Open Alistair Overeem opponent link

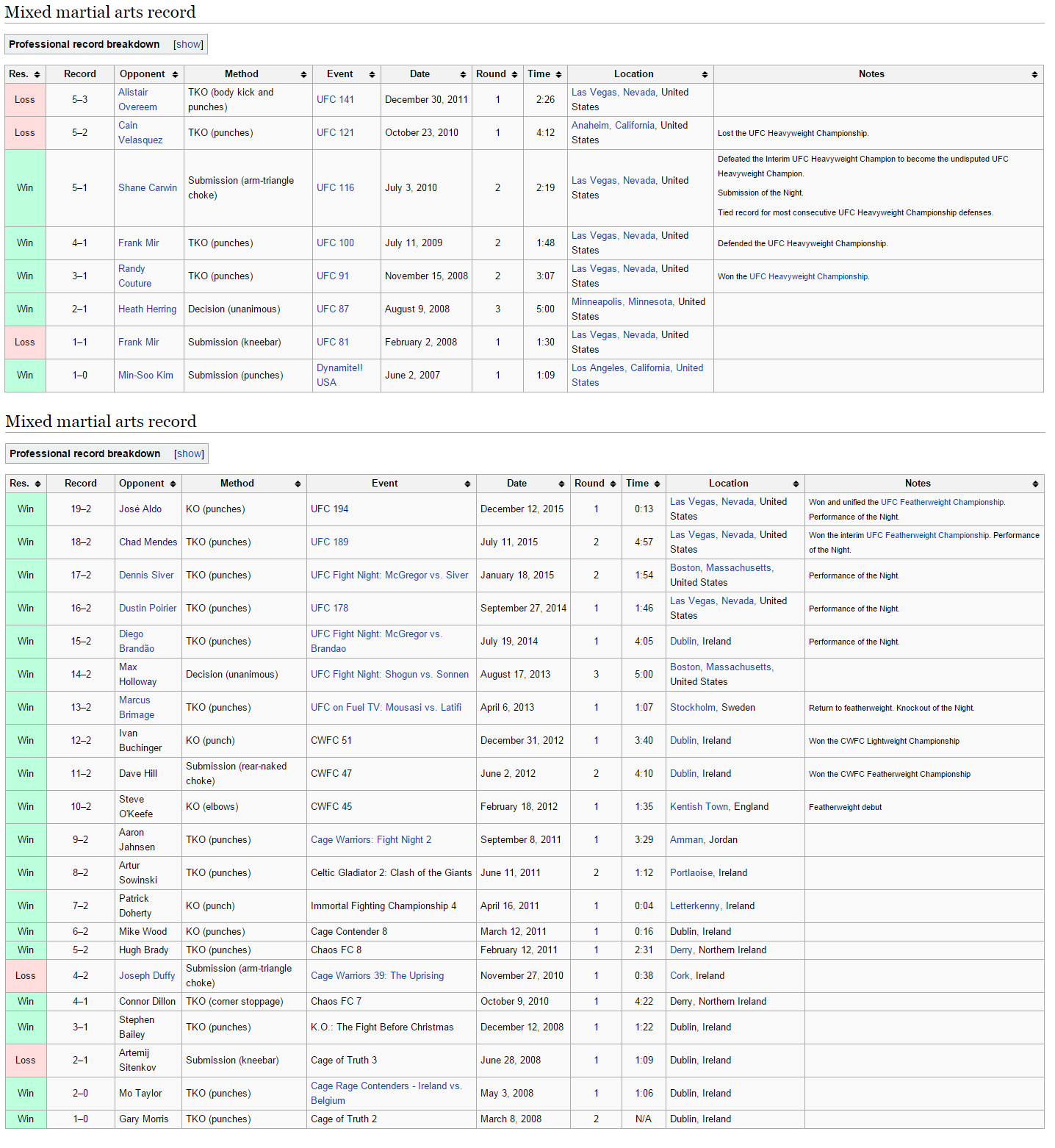click(x=137, y=100)
